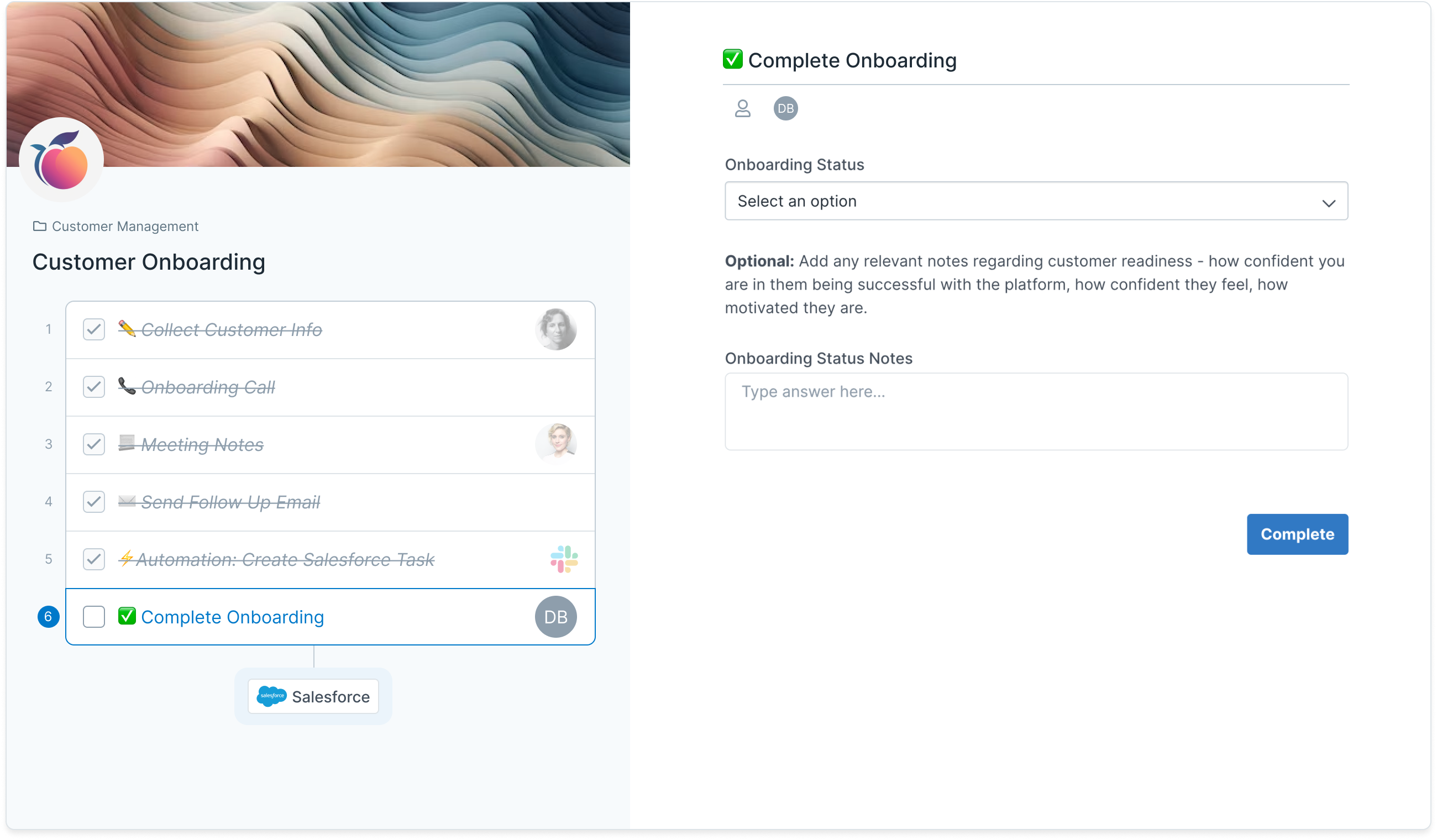Image resolution: width=1437 pixels, height=840 pixels.
Task: Click the phone icon on Onboarding Call
Action: (127, 387)
